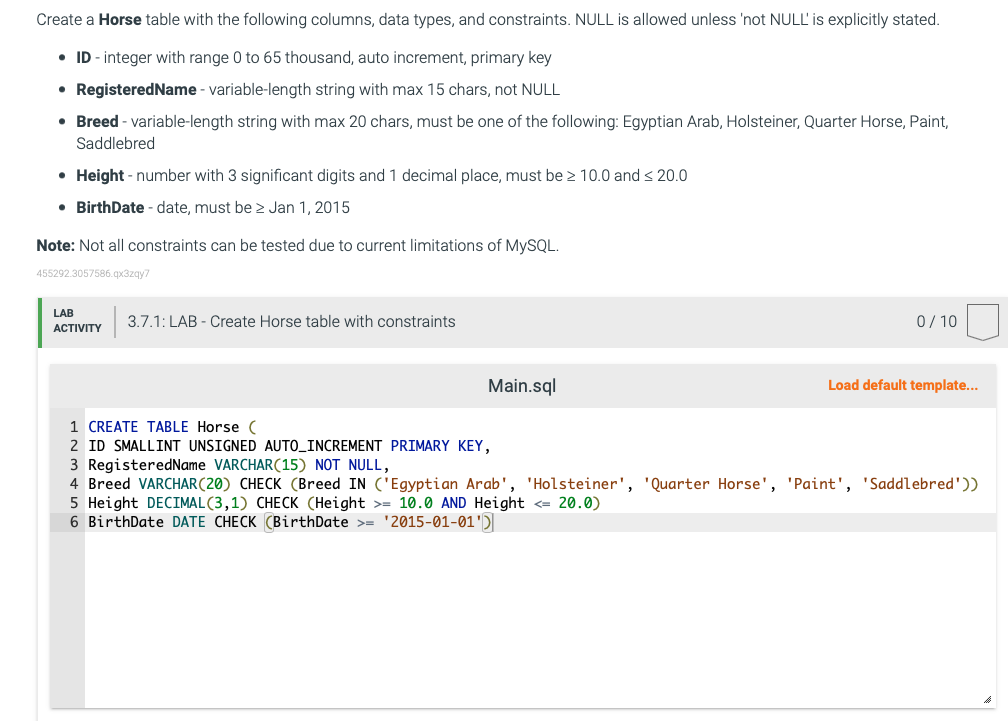1008x721 pixels.
Task: Load default template for the lab
Action: tap(901, 385)
